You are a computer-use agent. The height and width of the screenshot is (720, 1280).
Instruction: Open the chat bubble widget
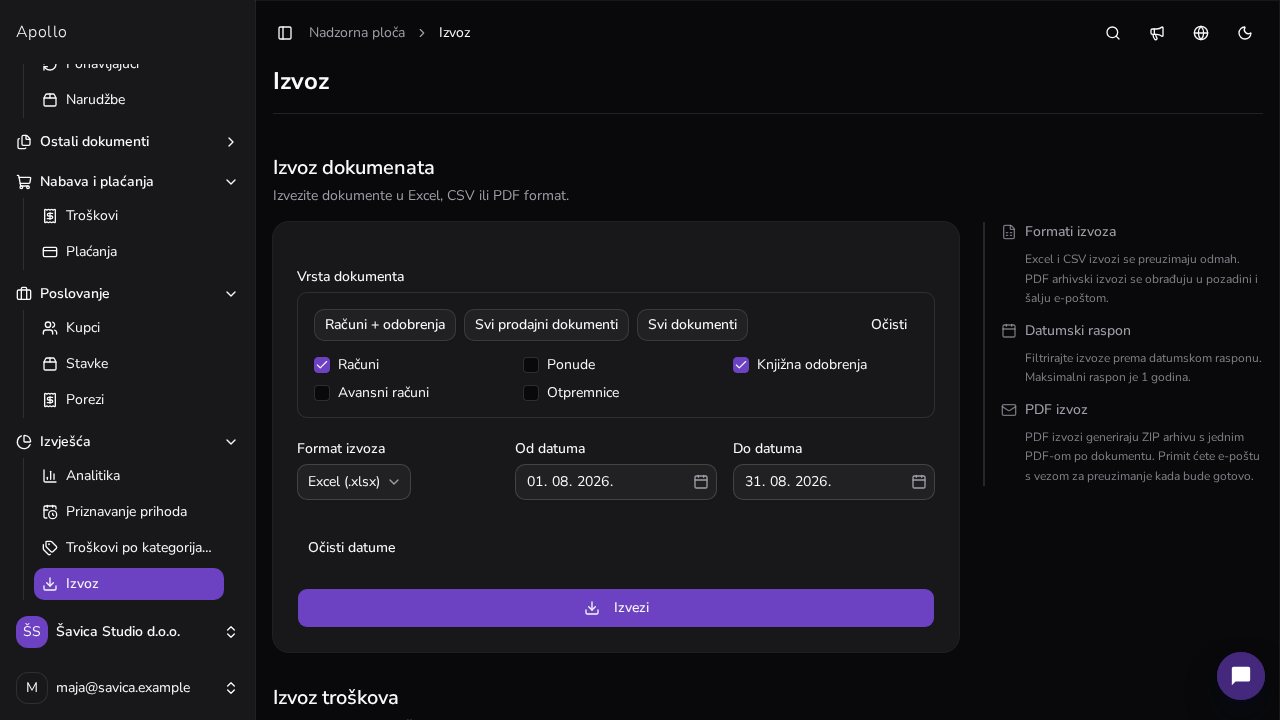(1241, 676)
